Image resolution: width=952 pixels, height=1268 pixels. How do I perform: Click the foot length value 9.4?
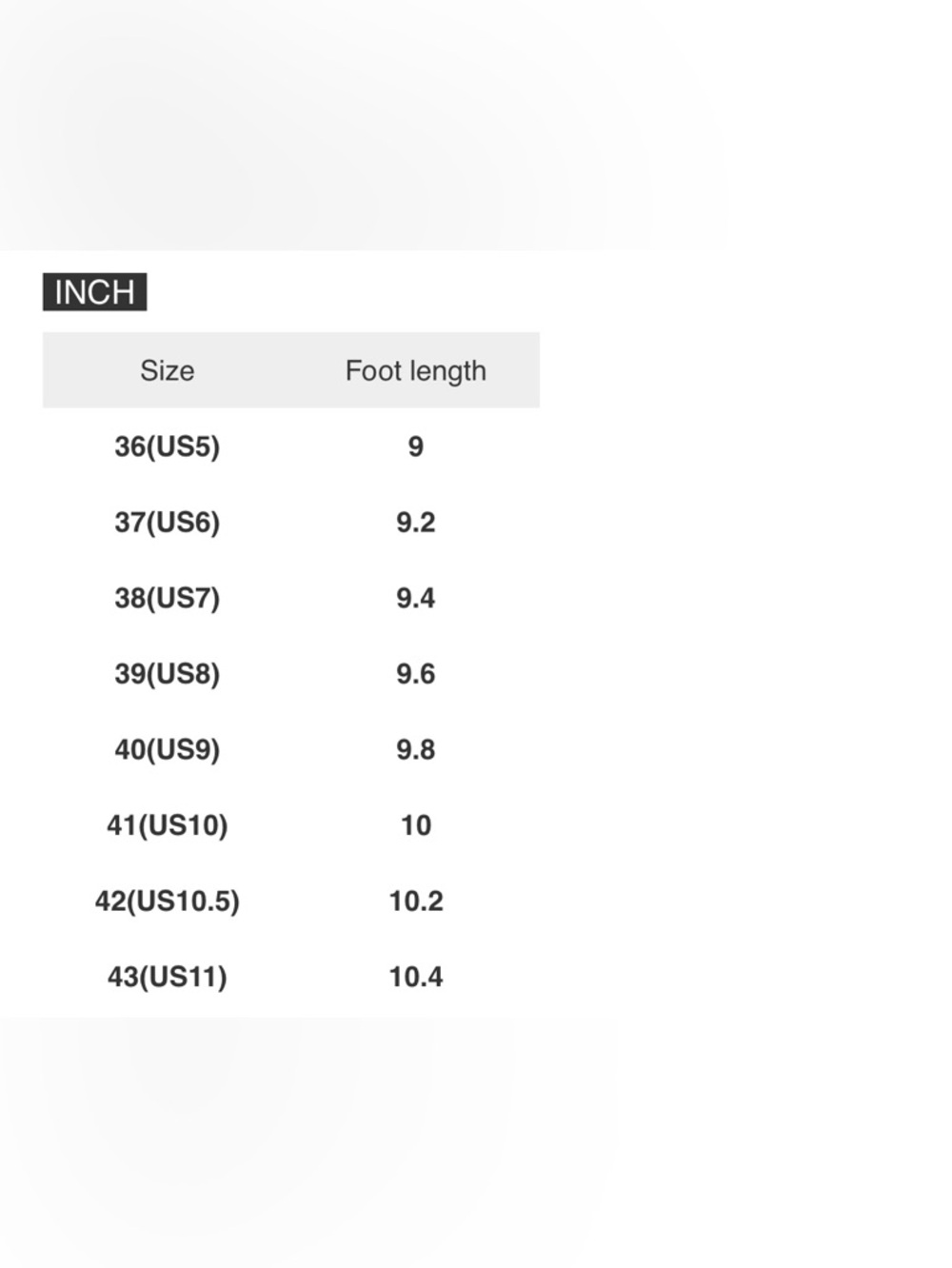[416, 598]
